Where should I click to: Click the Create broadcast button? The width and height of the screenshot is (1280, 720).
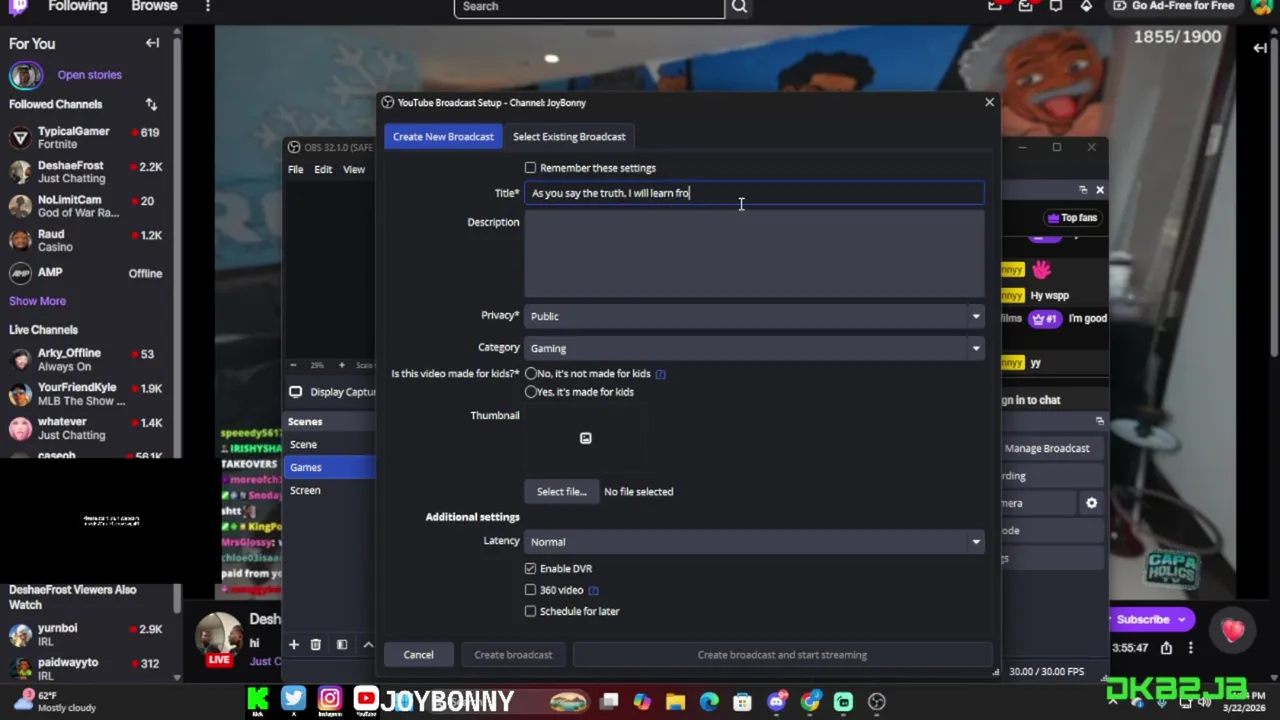pyautogui.click(x=513, y=655)
